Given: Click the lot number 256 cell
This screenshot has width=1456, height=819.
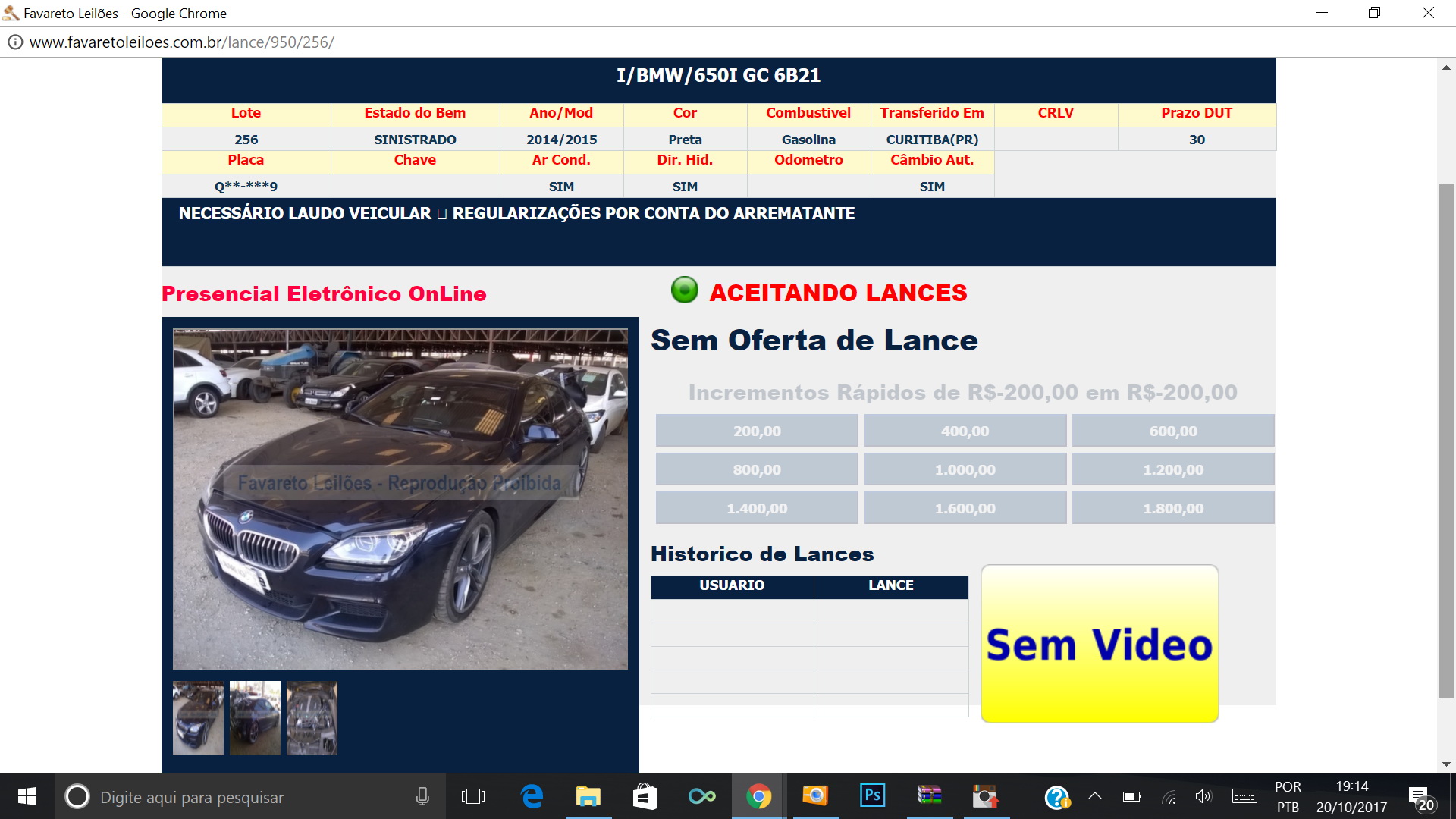Looking at the screenshot, I should [246, 140].
